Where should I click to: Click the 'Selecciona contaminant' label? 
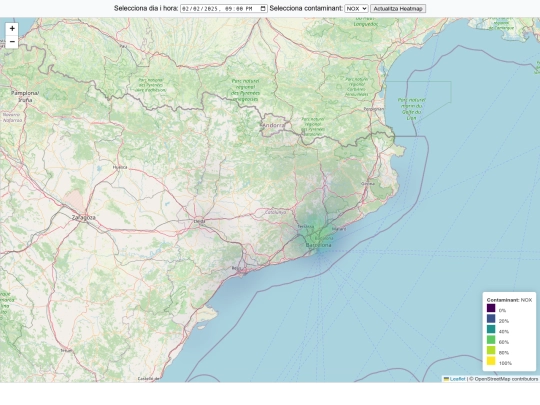(x=306, y=8)
